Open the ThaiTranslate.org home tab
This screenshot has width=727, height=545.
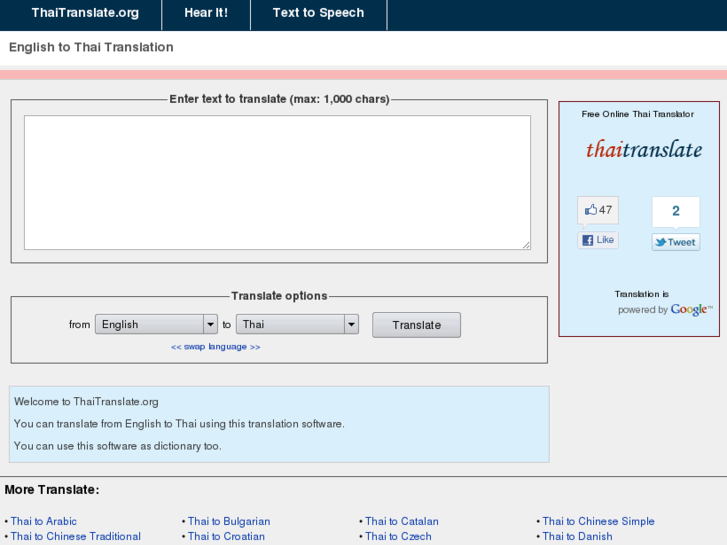pyautogui.click(x=85, y=13)
